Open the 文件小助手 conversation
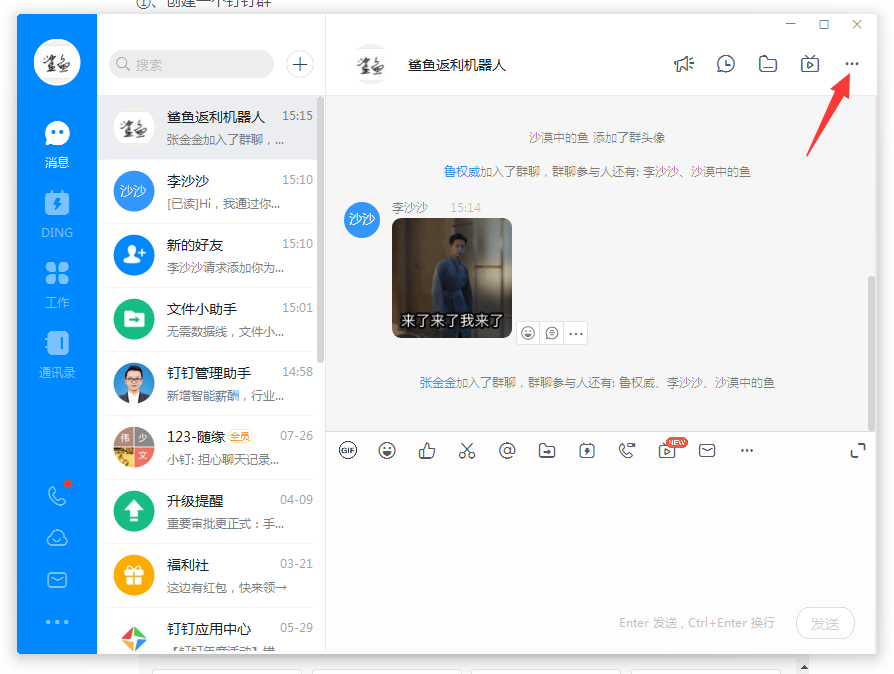 (207, 319)
